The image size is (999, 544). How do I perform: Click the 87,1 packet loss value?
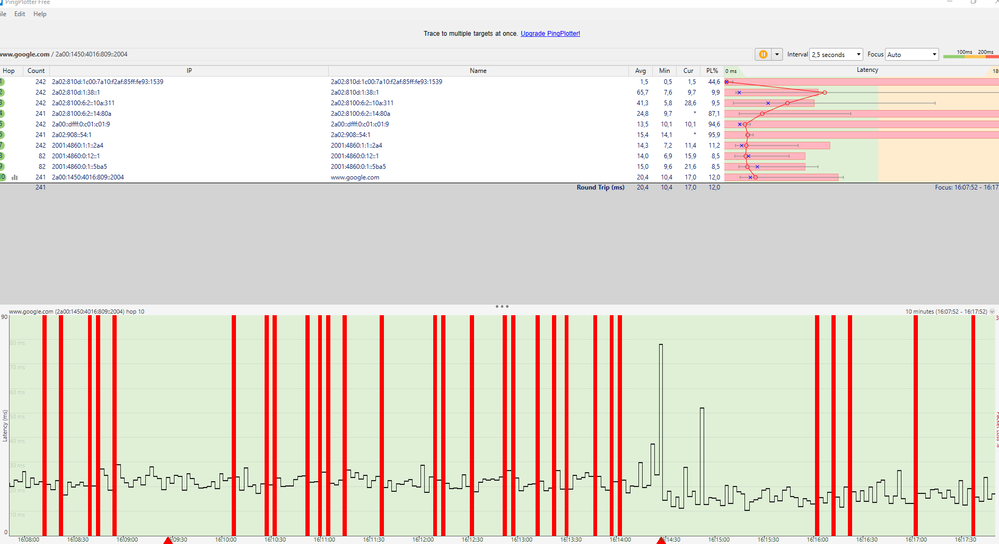tap(714, 114)
